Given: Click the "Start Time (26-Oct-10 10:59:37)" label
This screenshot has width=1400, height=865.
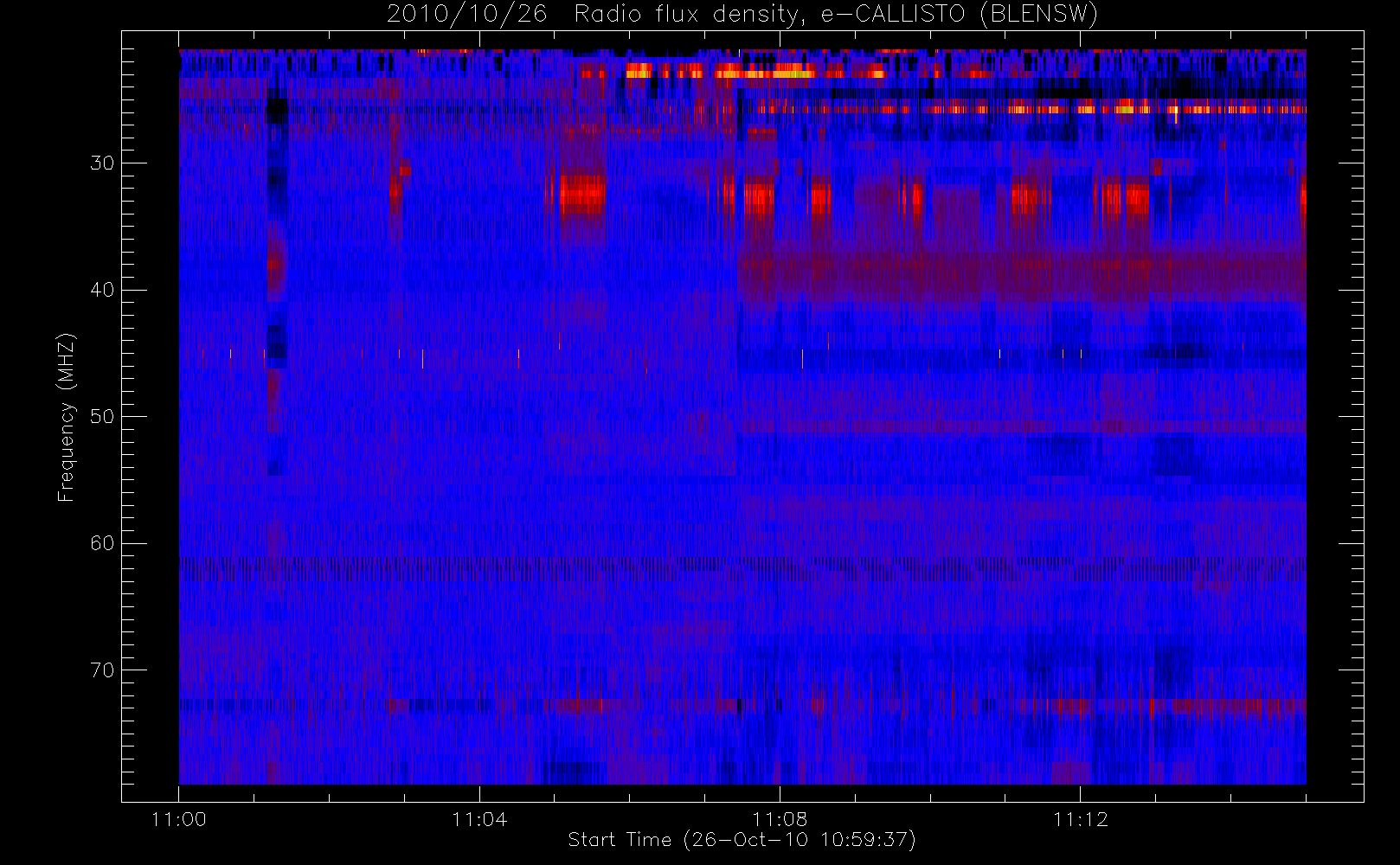Looking at the screenshot, I should (x=742, y=840).
